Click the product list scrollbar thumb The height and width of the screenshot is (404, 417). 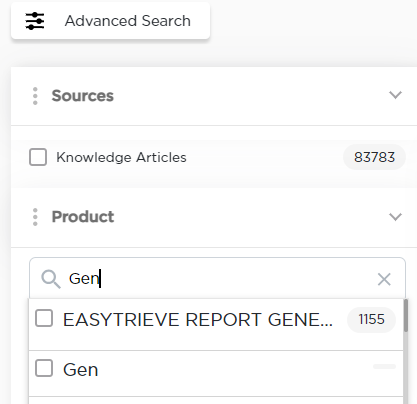[406, 315]
